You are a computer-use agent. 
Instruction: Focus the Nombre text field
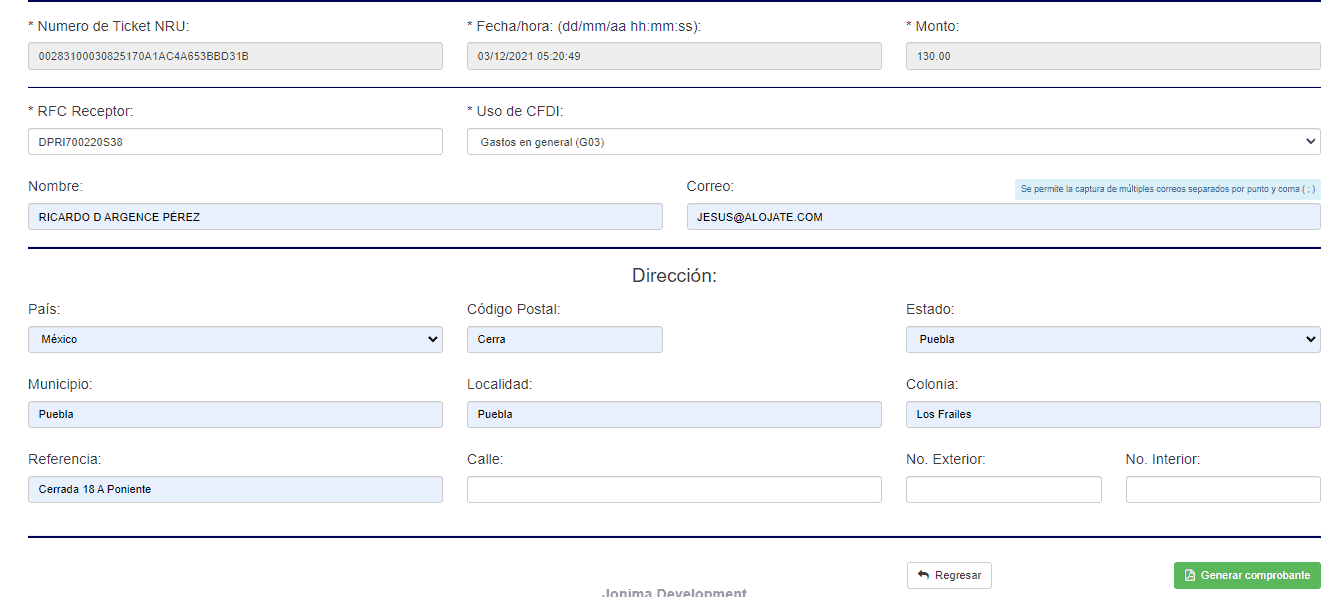(345, 217)
